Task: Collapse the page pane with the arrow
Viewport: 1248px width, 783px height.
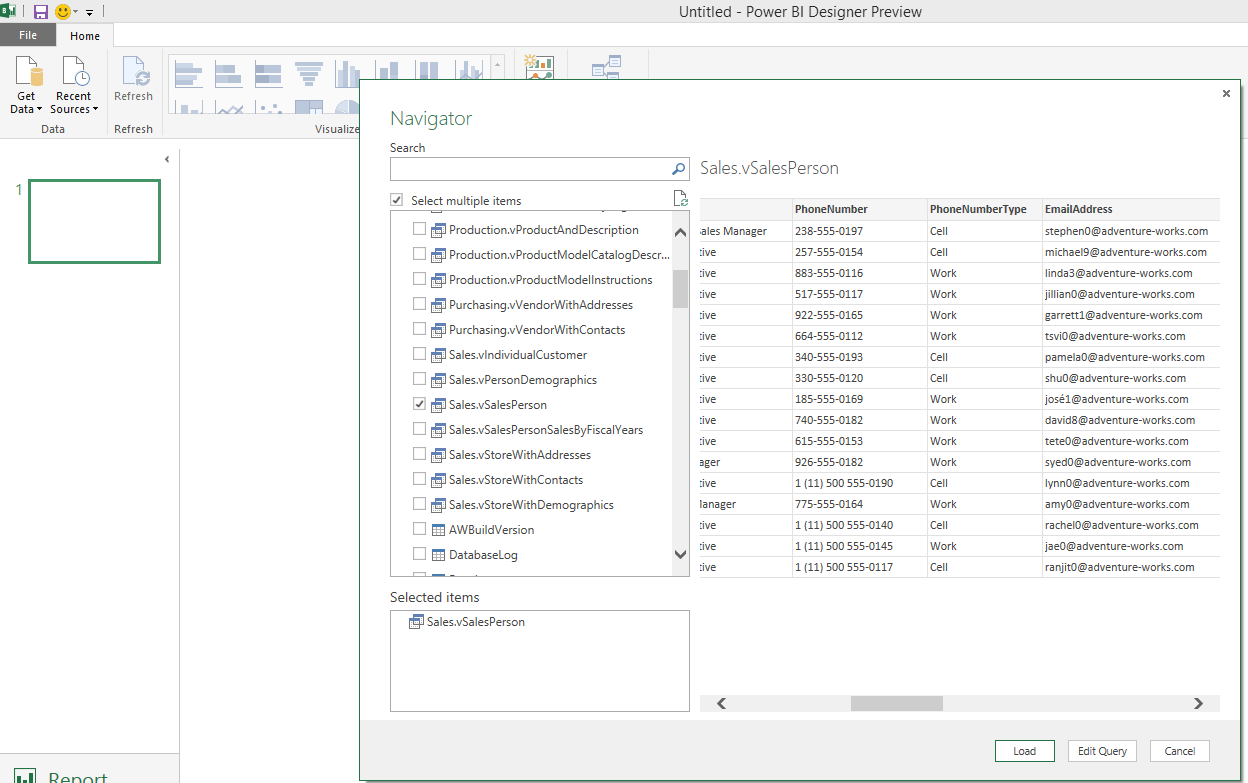Action: (x=167, y=159)
